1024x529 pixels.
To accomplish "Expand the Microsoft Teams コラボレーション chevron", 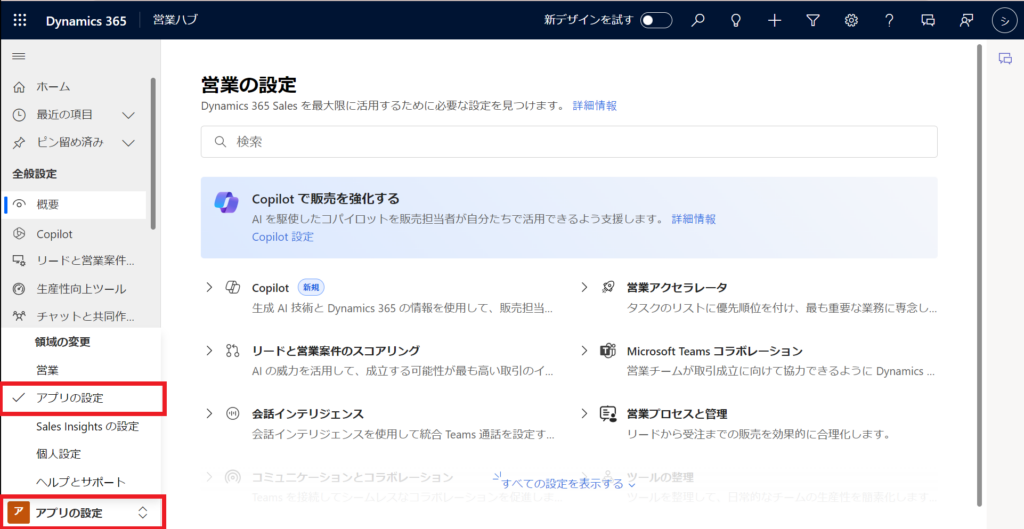I will point(584,351).
